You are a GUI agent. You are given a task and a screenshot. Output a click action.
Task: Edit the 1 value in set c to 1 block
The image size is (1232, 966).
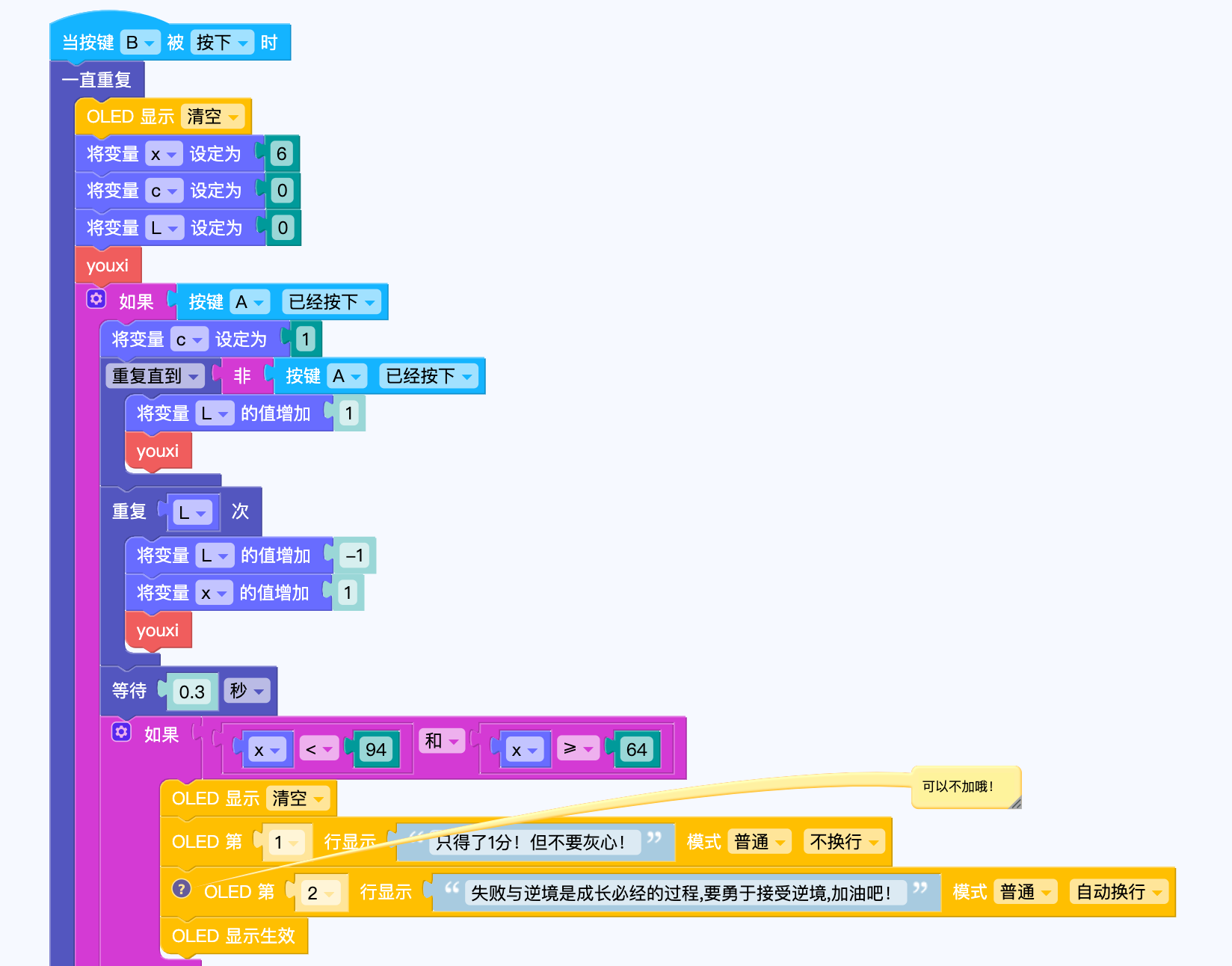coord(305,339)
